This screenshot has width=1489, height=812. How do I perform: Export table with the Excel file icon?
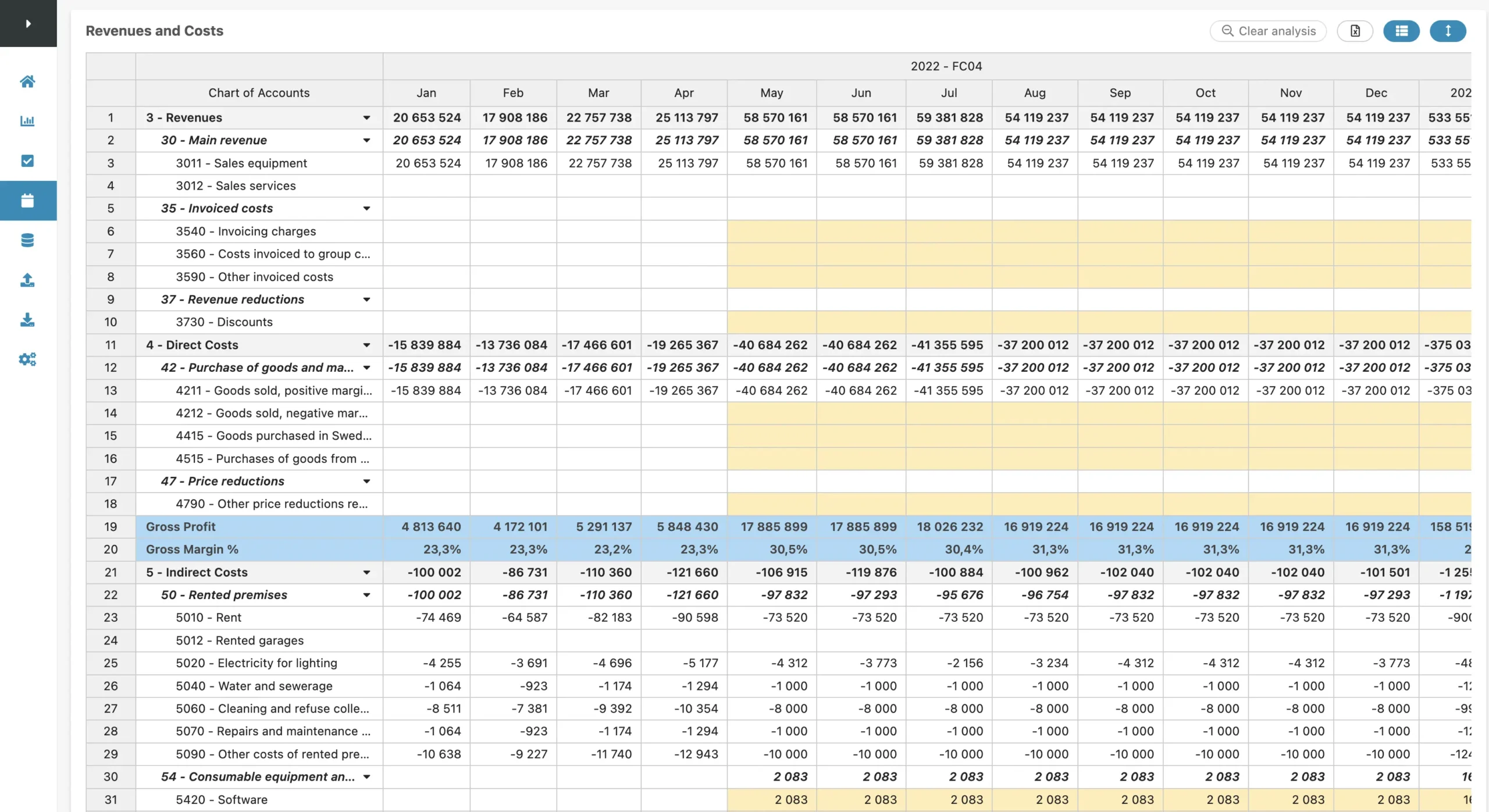[1355, 31]
